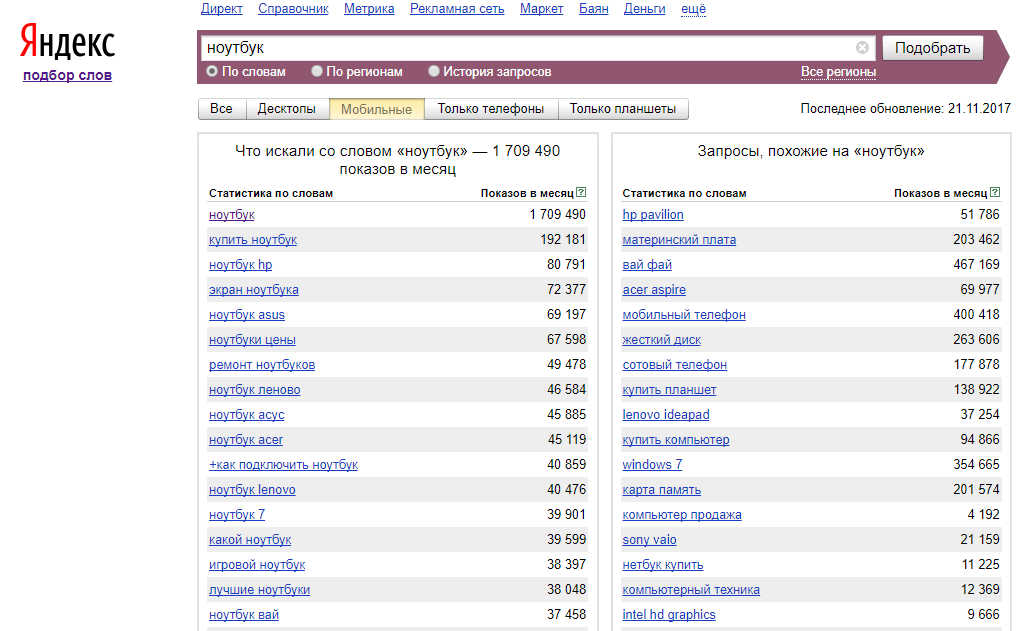Open the 'ноутбук 7' keyword link
This screenshot has width=1029, height=631.
(x=237, y=514)
